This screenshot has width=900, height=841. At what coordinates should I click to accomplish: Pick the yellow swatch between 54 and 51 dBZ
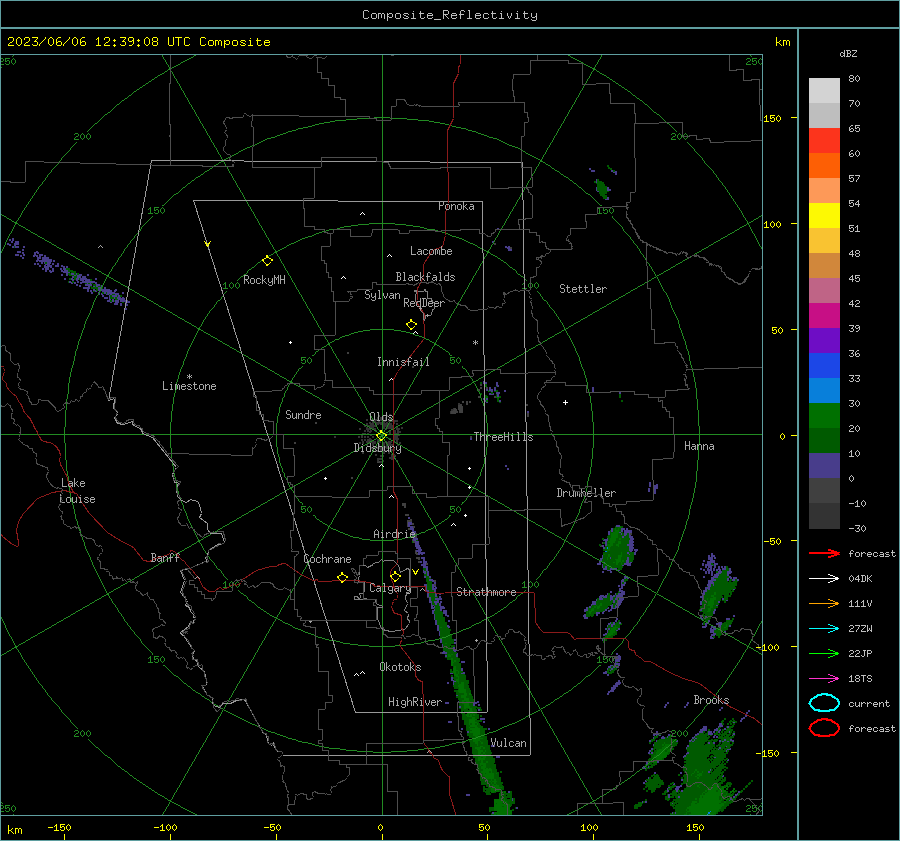coord(824,216)
